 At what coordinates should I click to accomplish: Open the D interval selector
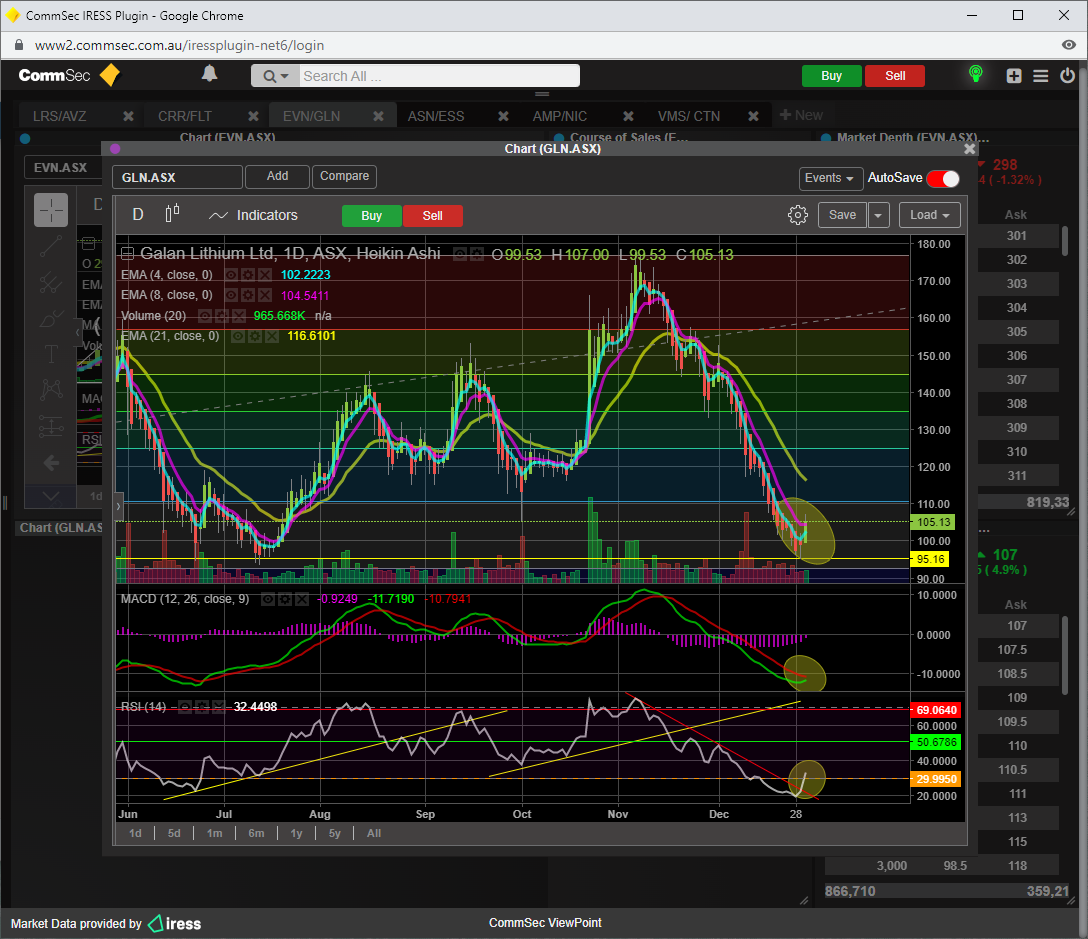click(x=138, y=214)
